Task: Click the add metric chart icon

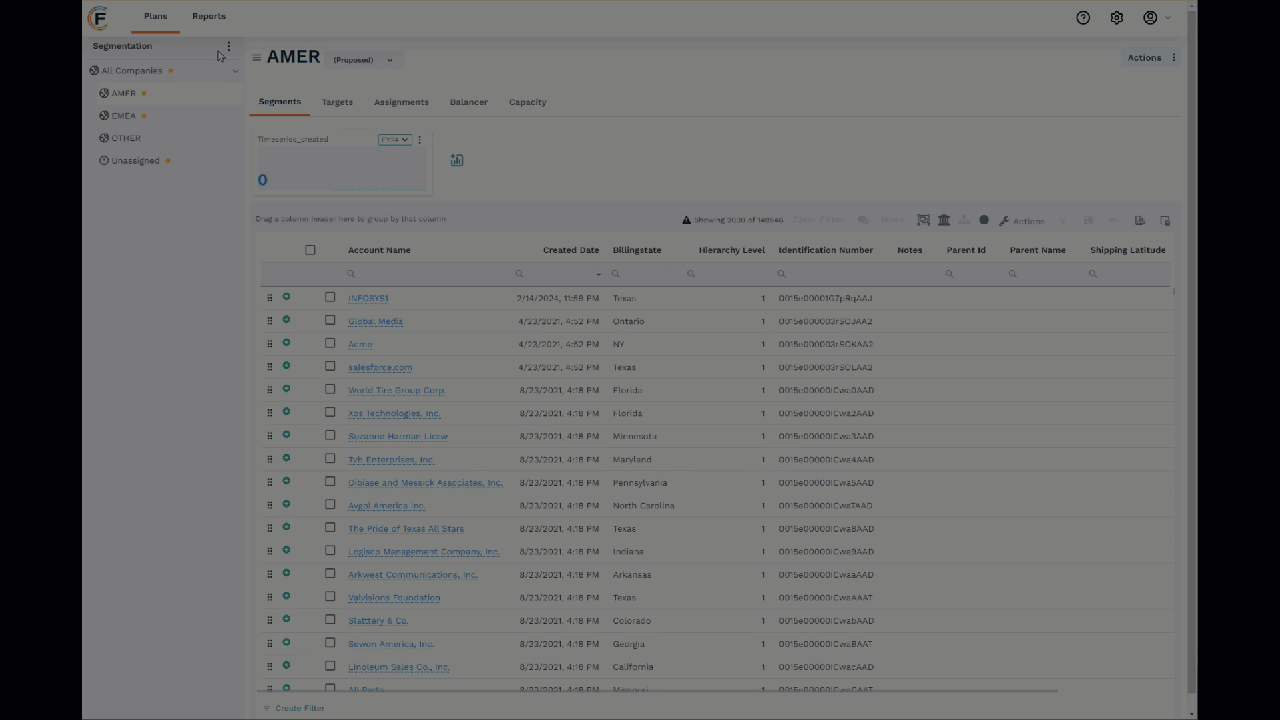Action: pyautogui.click(x=457, y=160)
